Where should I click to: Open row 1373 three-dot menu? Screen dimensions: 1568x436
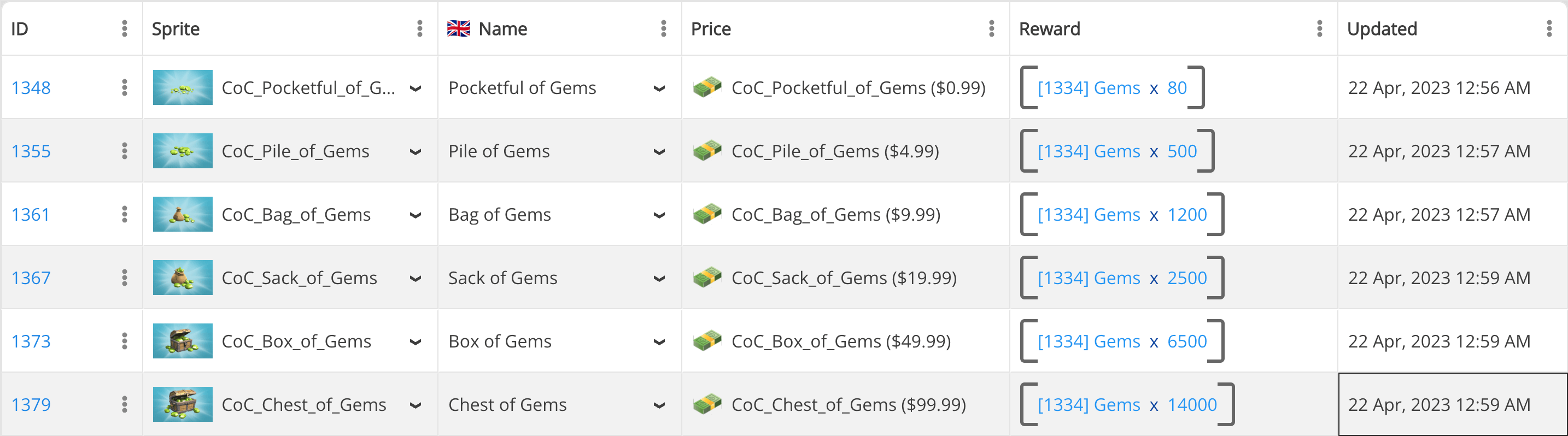coord(124,341)
